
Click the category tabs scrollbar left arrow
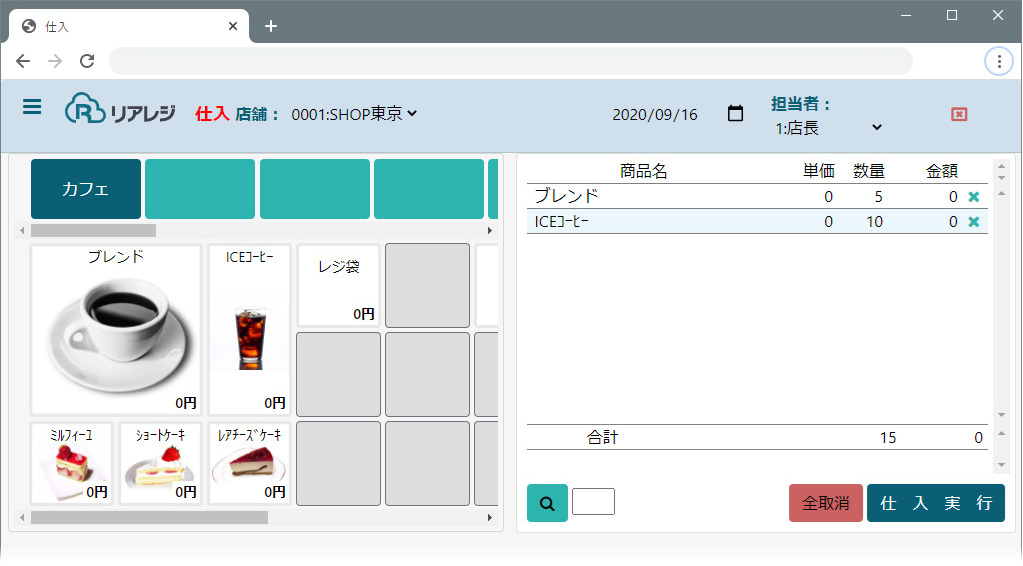22,231
